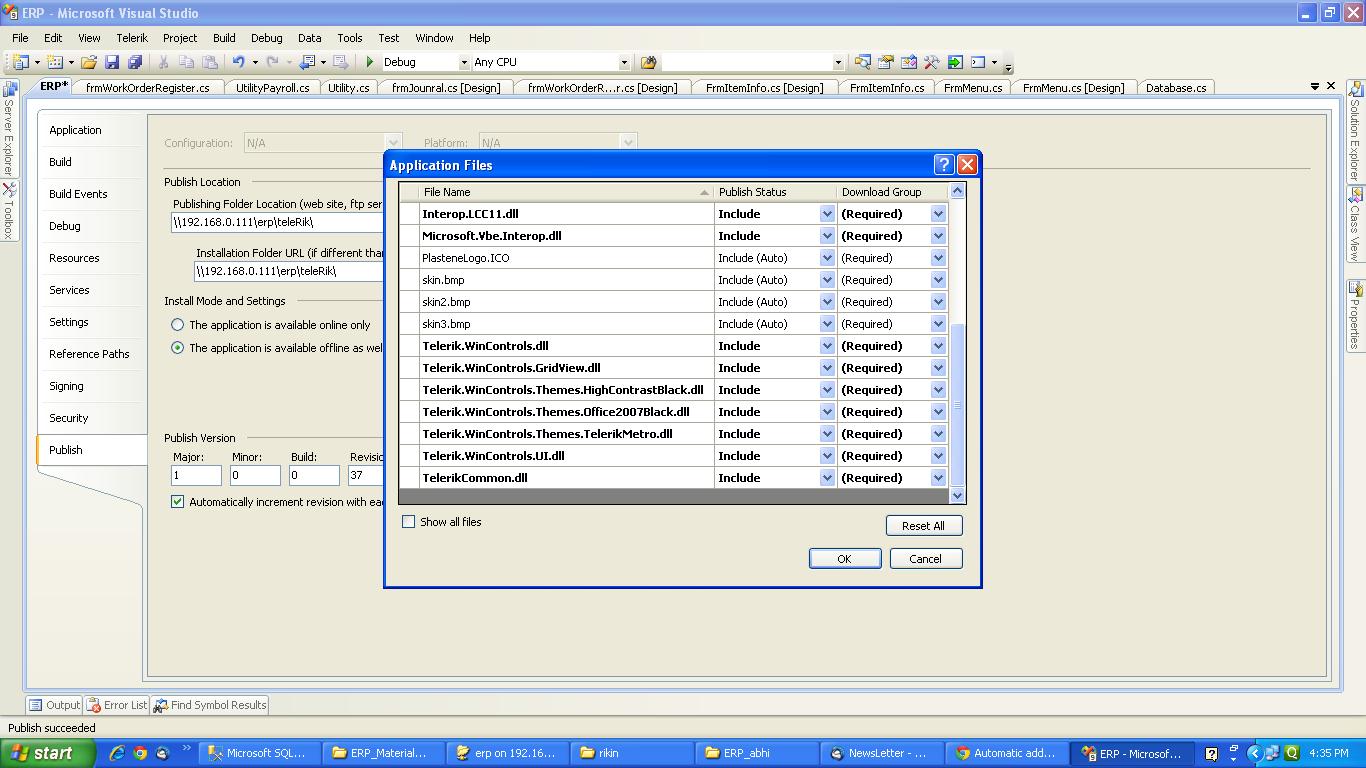Open the Find Symbol Results panel
The height and width of the screenshot is (768, 1366).
point(210,705)
